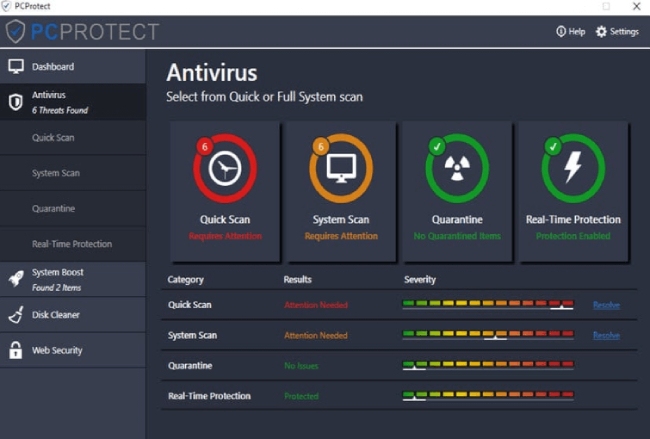Open Quick Scan sidebar sub-item

coord(73,138)
